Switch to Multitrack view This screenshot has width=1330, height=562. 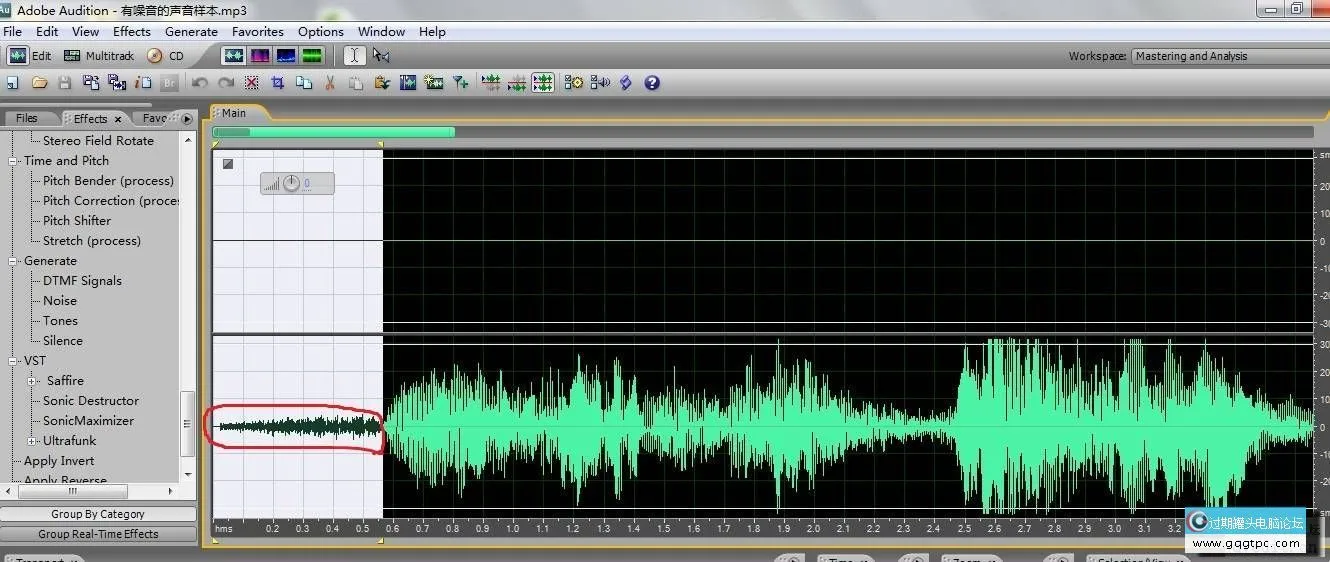pos(98,56)
